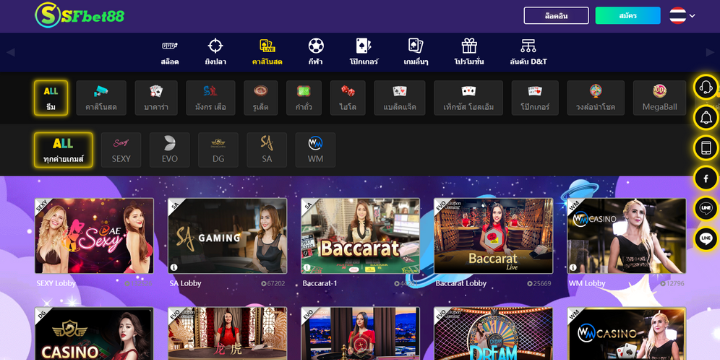This screenshot has width=720, height=360.
Task: Open the fish shooting (ยิงปลา) crosshair menu
Action: tap(215, 52)
